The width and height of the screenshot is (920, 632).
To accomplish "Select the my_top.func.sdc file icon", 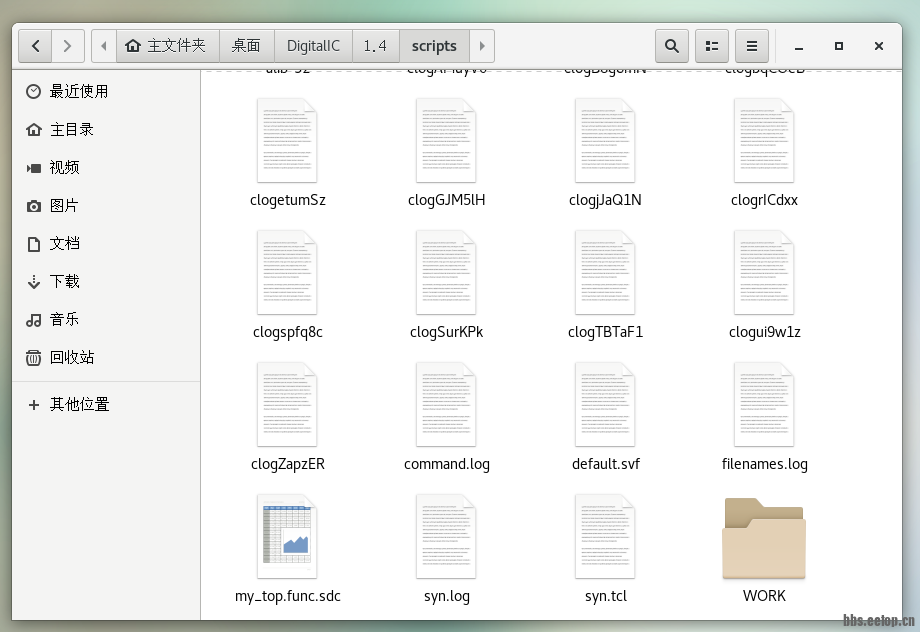I will pyautogui.click(x=287, y=536).
